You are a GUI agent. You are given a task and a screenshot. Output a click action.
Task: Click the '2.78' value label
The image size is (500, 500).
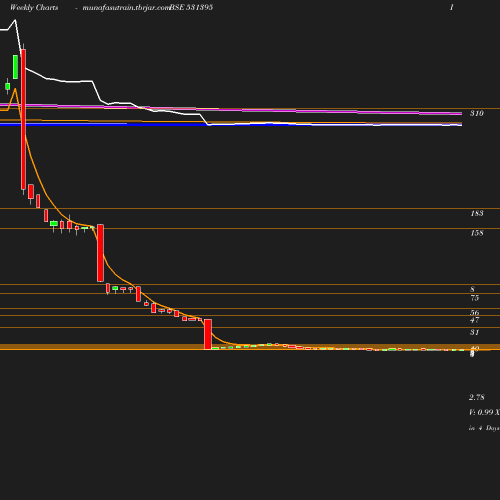click(477, 397)
